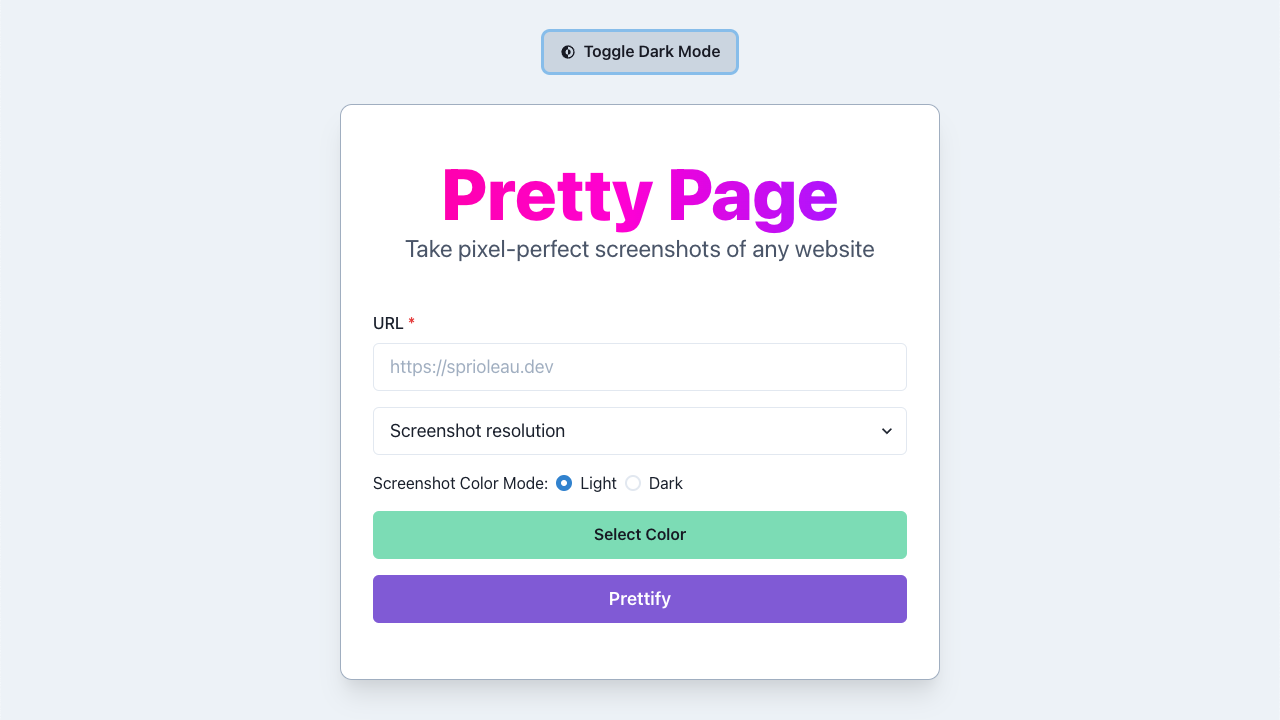1280x720 pixels.
Task: Click the pixel-perfect screenshots subtitle text
Action: (x=640, y=249)
